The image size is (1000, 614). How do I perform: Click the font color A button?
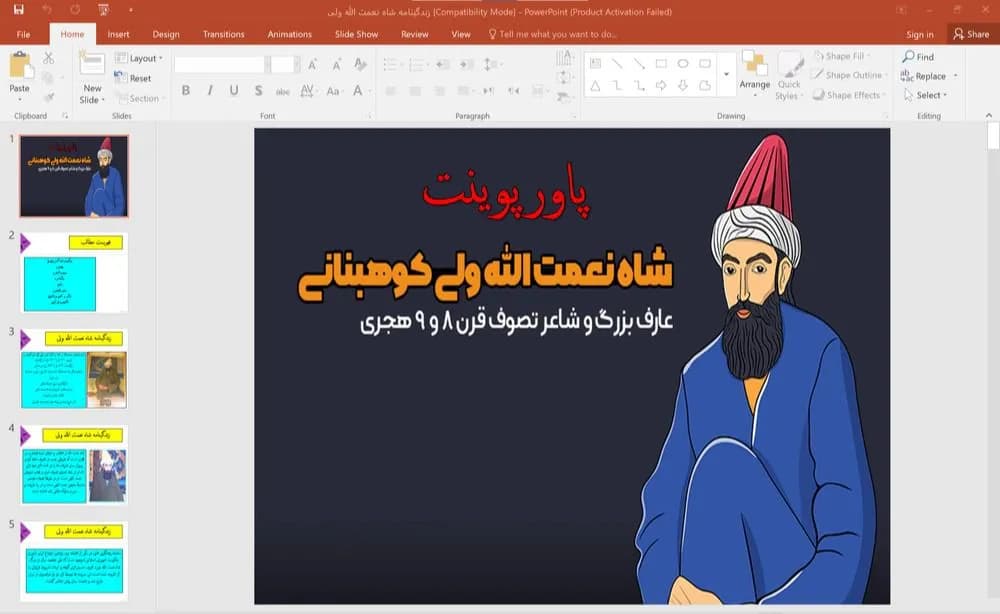pos(358,91)
